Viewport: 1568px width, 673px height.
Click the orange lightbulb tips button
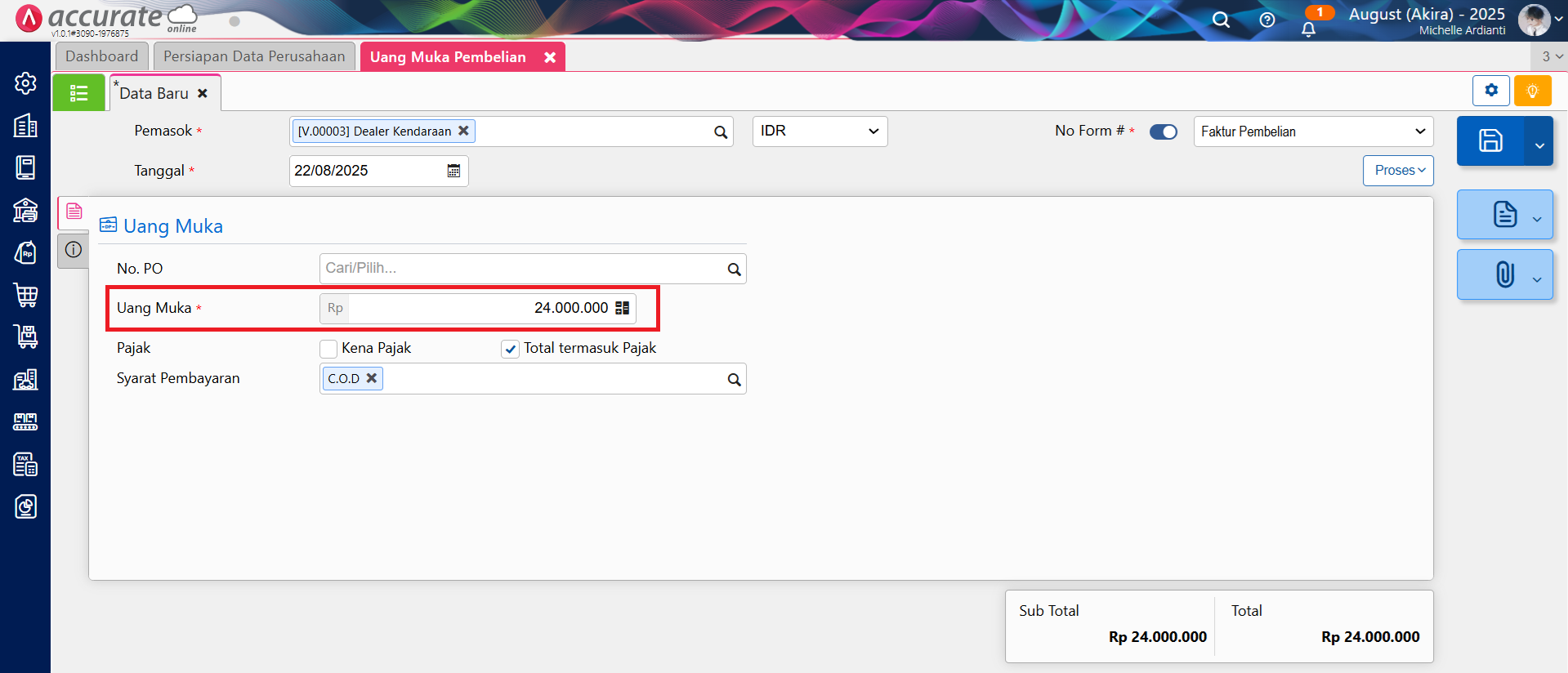tap(1533, 91)
